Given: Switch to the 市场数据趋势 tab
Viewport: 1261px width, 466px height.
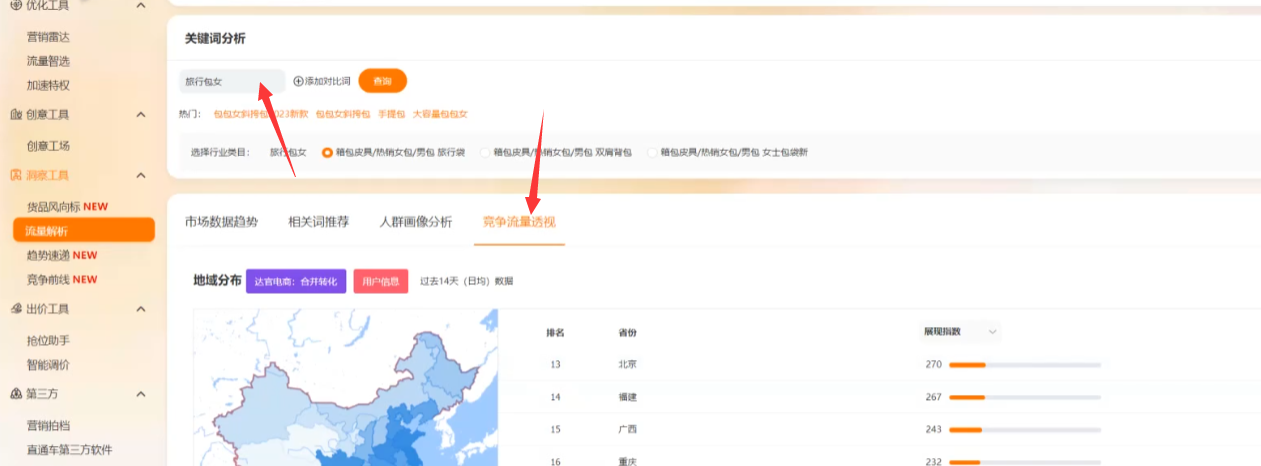Looking at the screenshot, I should click(221, 222).
